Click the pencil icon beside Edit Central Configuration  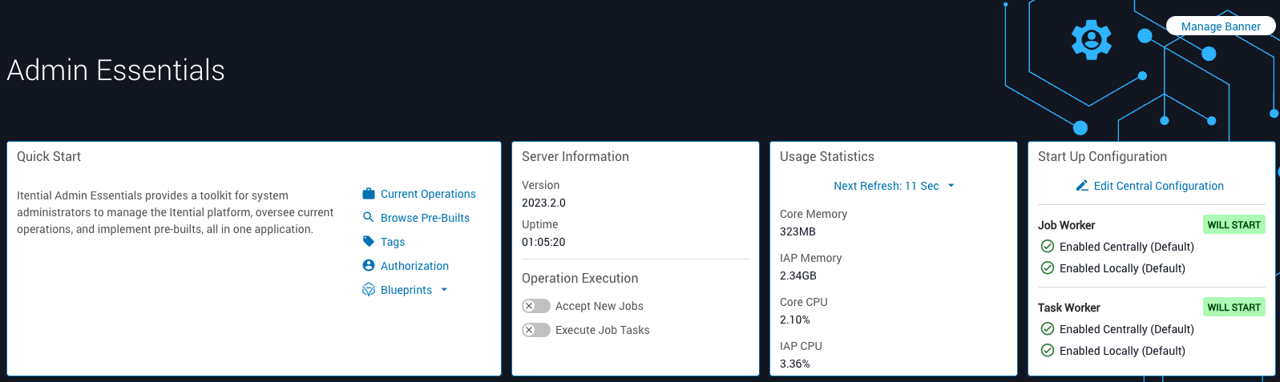pos(1081,186)
